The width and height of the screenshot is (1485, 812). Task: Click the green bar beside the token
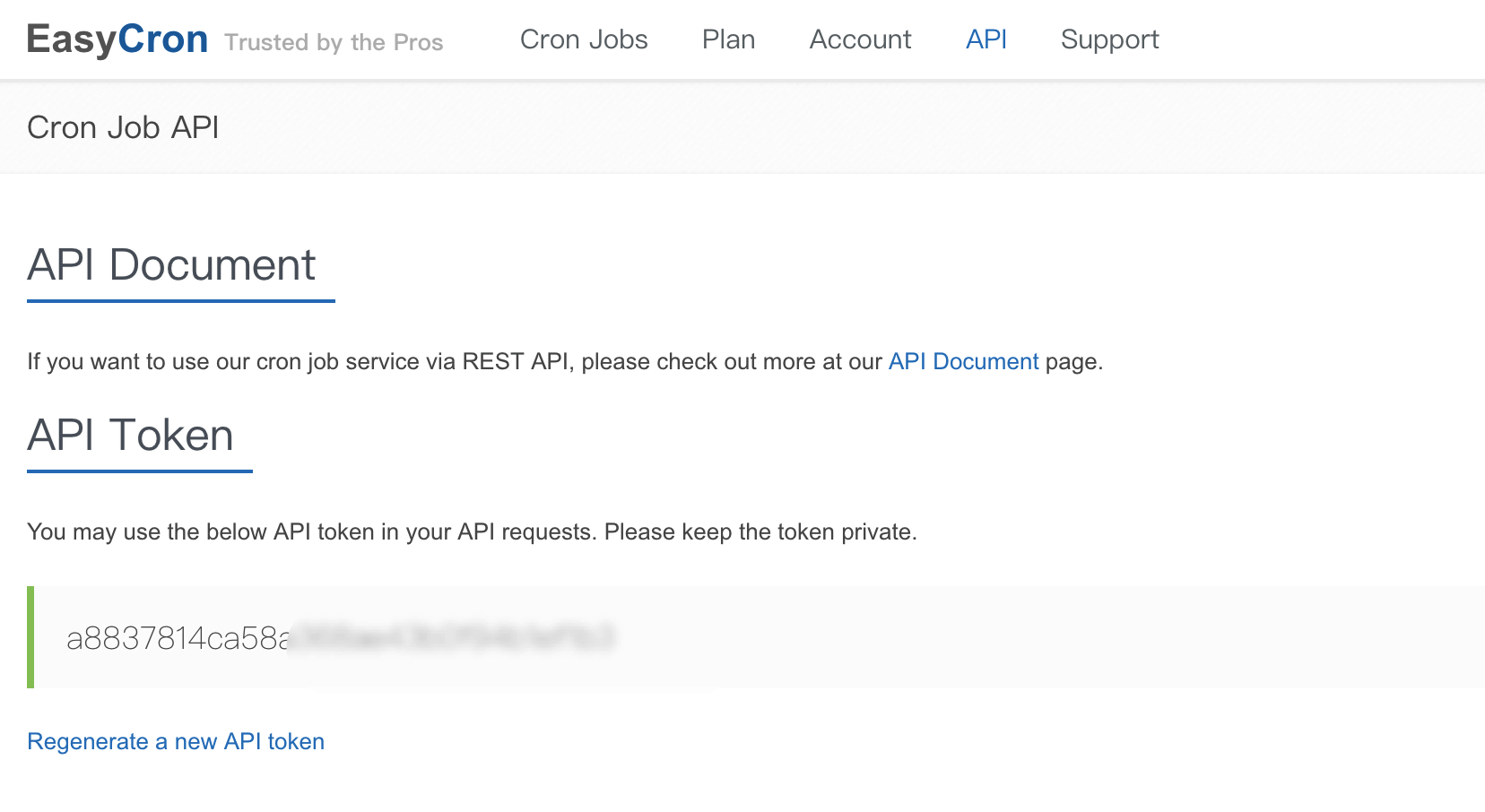(30, 637)
